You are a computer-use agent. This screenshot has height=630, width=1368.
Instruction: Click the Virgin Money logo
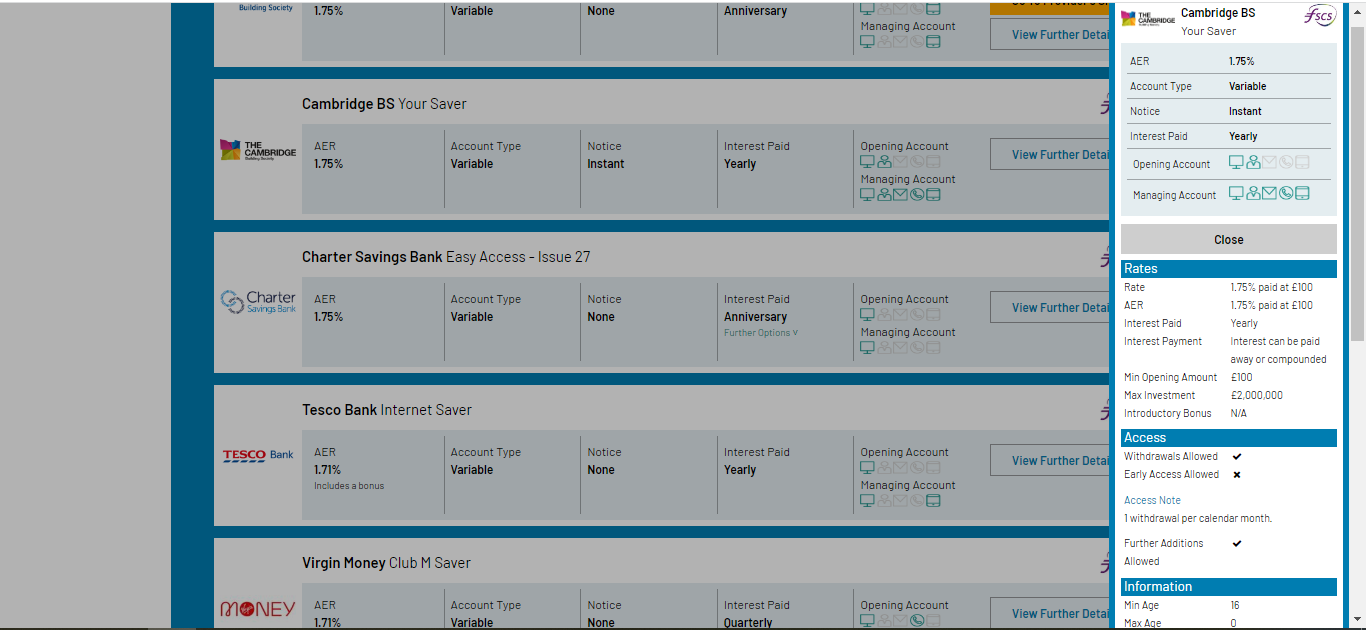[258, 609]
